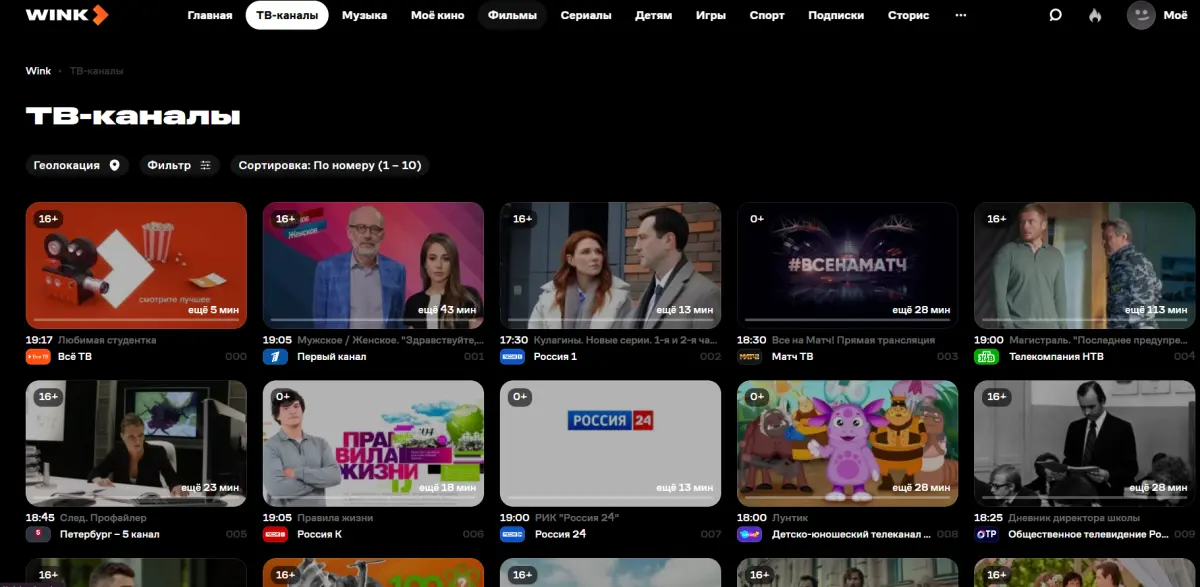Click the Всё ТВ channel logo
1200x587 pixels.
click(x=38, y=356)
